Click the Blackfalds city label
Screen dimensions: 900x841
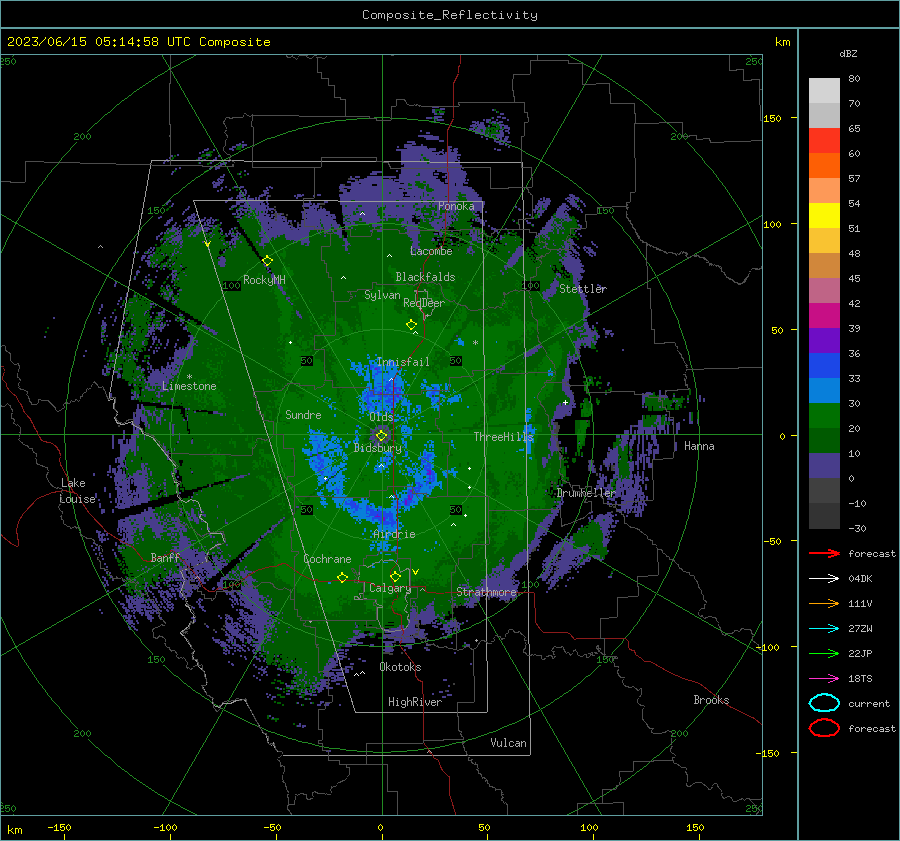(425, 277)
